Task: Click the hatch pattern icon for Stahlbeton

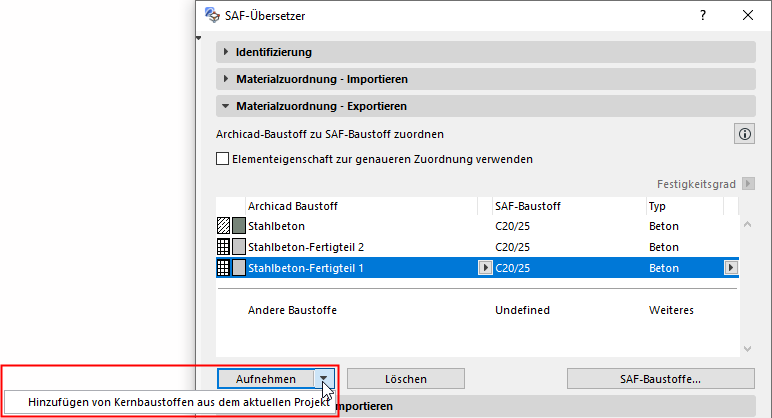Action: coord(223,227)
